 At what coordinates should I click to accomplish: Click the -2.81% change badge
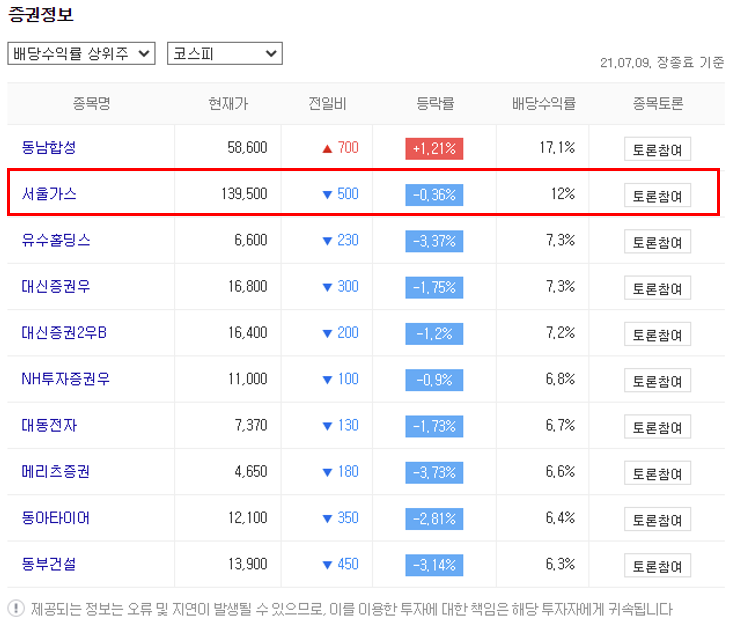click(434, 519)
